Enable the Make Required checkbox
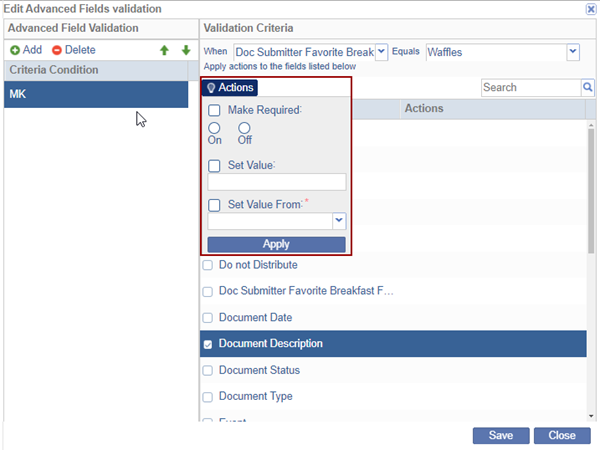 coord(214,110)
